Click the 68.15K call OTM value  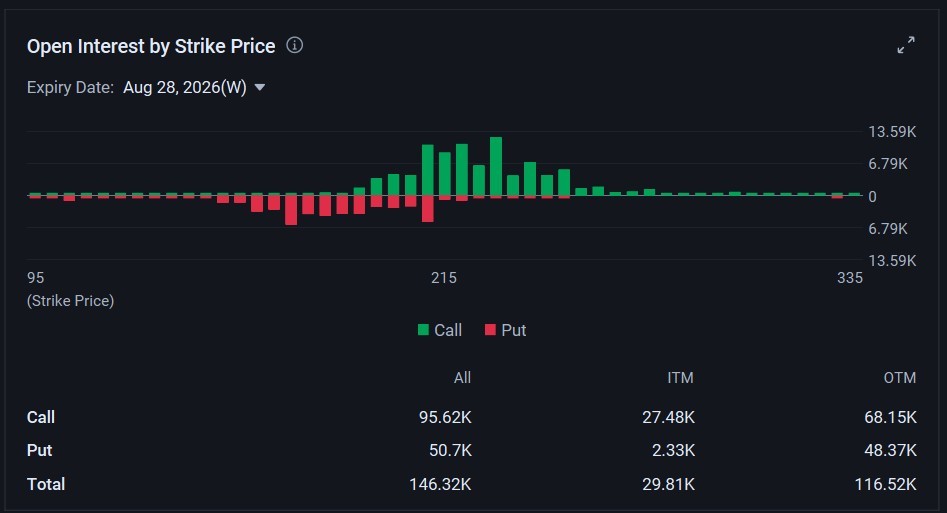890,417
